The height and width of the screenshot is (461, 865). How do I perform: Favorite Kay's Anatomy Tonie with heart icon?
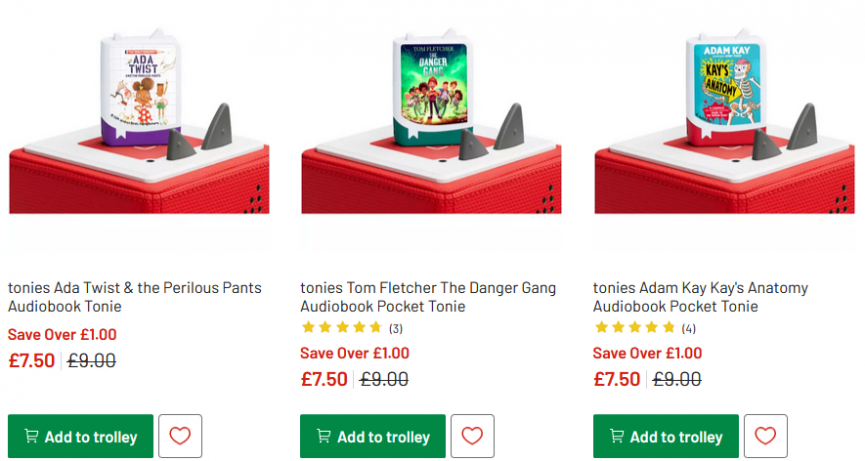coord(765,436)
